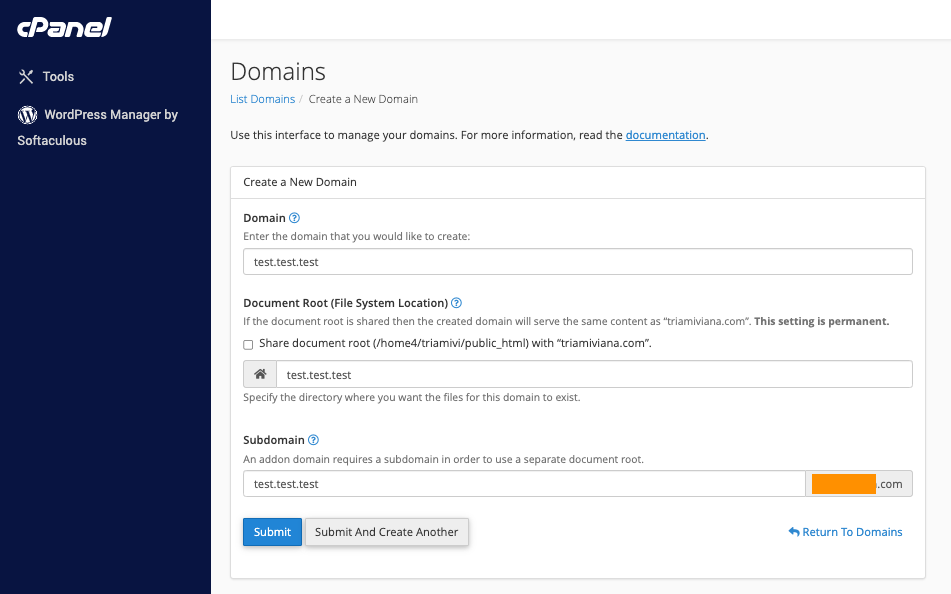This screenshot has width=951, height=594.
Task: Enable the Share document root checkbox
Action: tap(248, 344)
